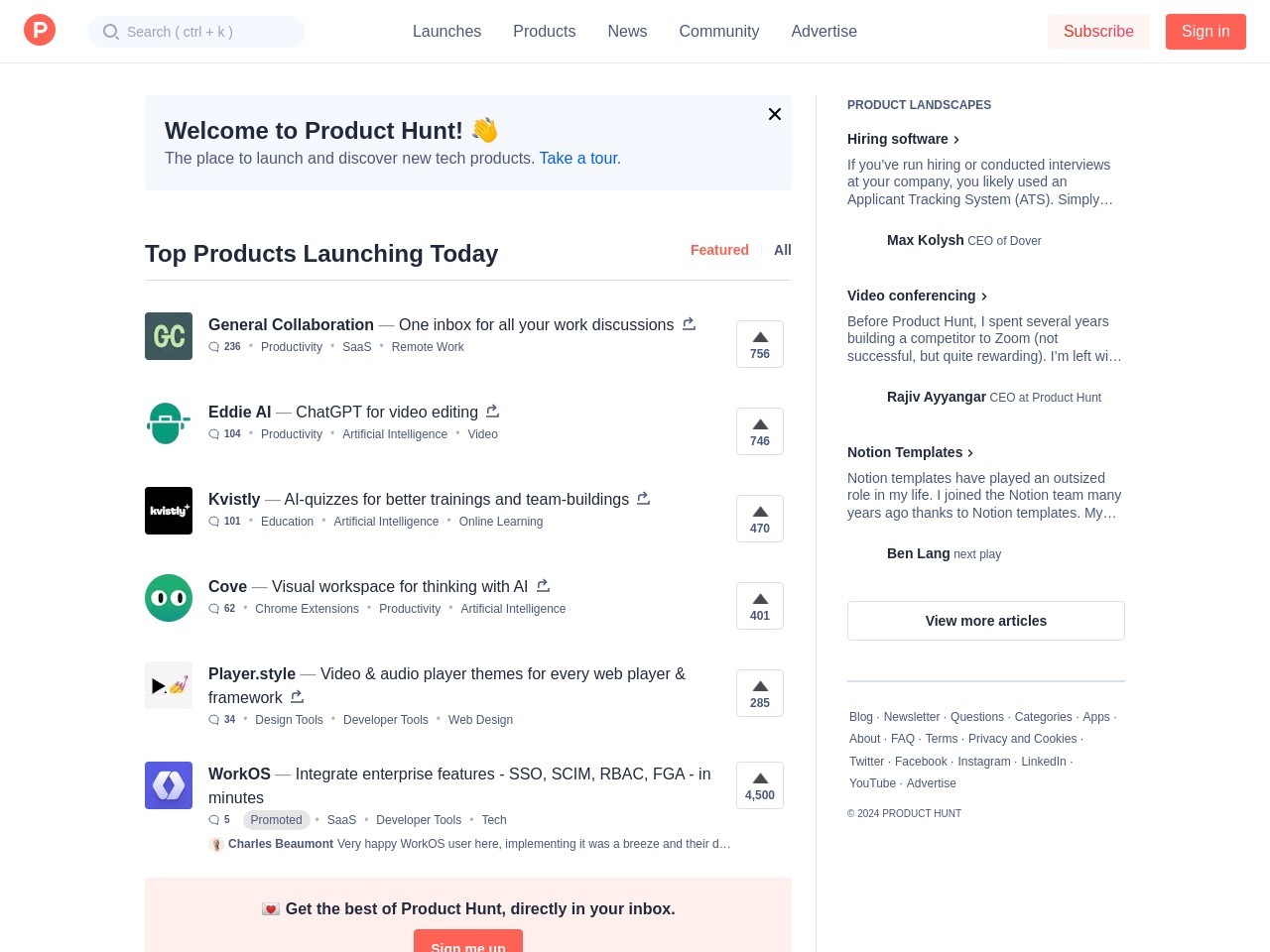Open the Newsletter footer link
This screenshot has height=952, width=1270.
click(912, 717)
